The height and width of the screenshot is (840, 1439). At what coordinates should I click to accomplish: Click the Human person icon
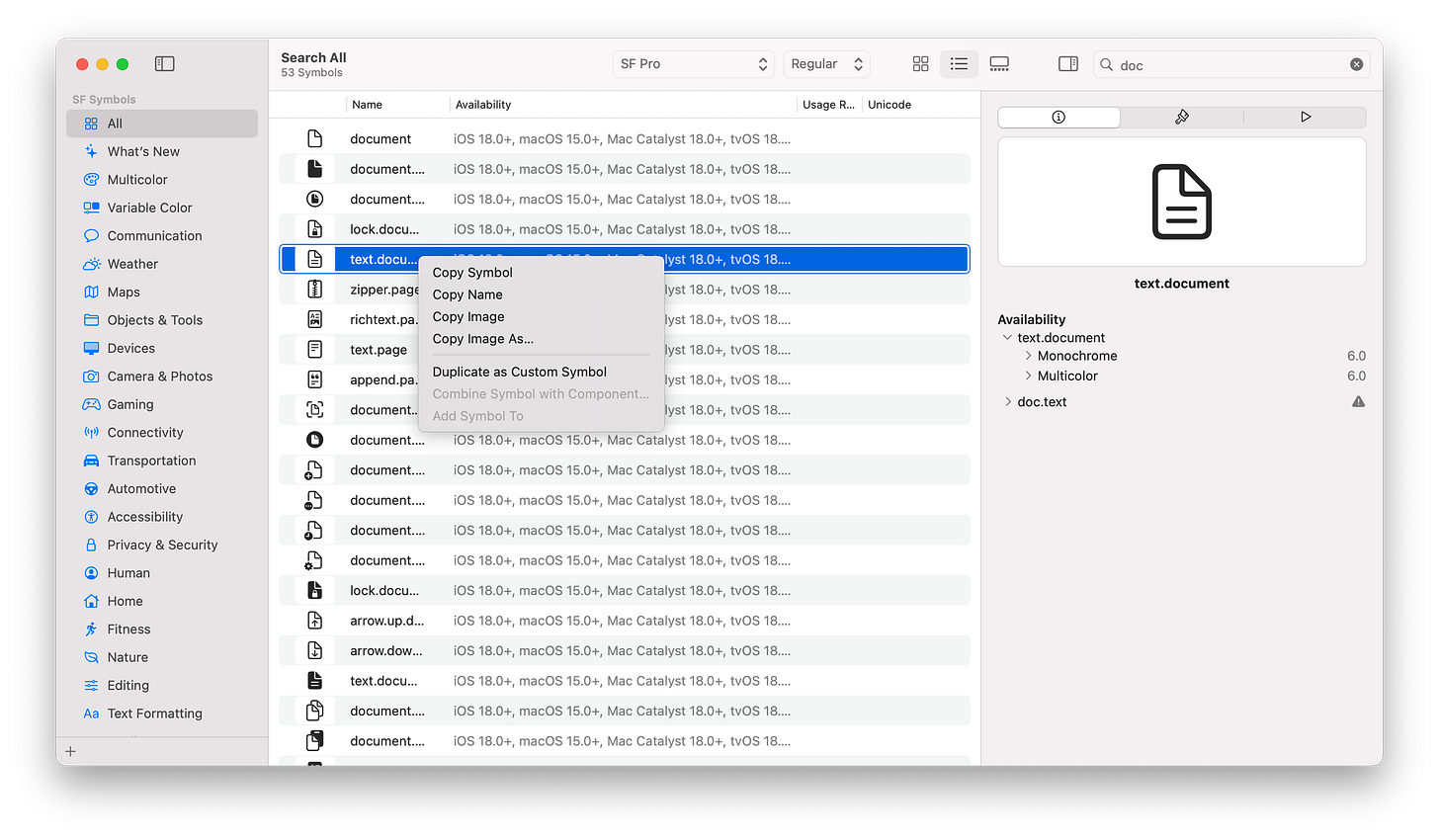91,573
